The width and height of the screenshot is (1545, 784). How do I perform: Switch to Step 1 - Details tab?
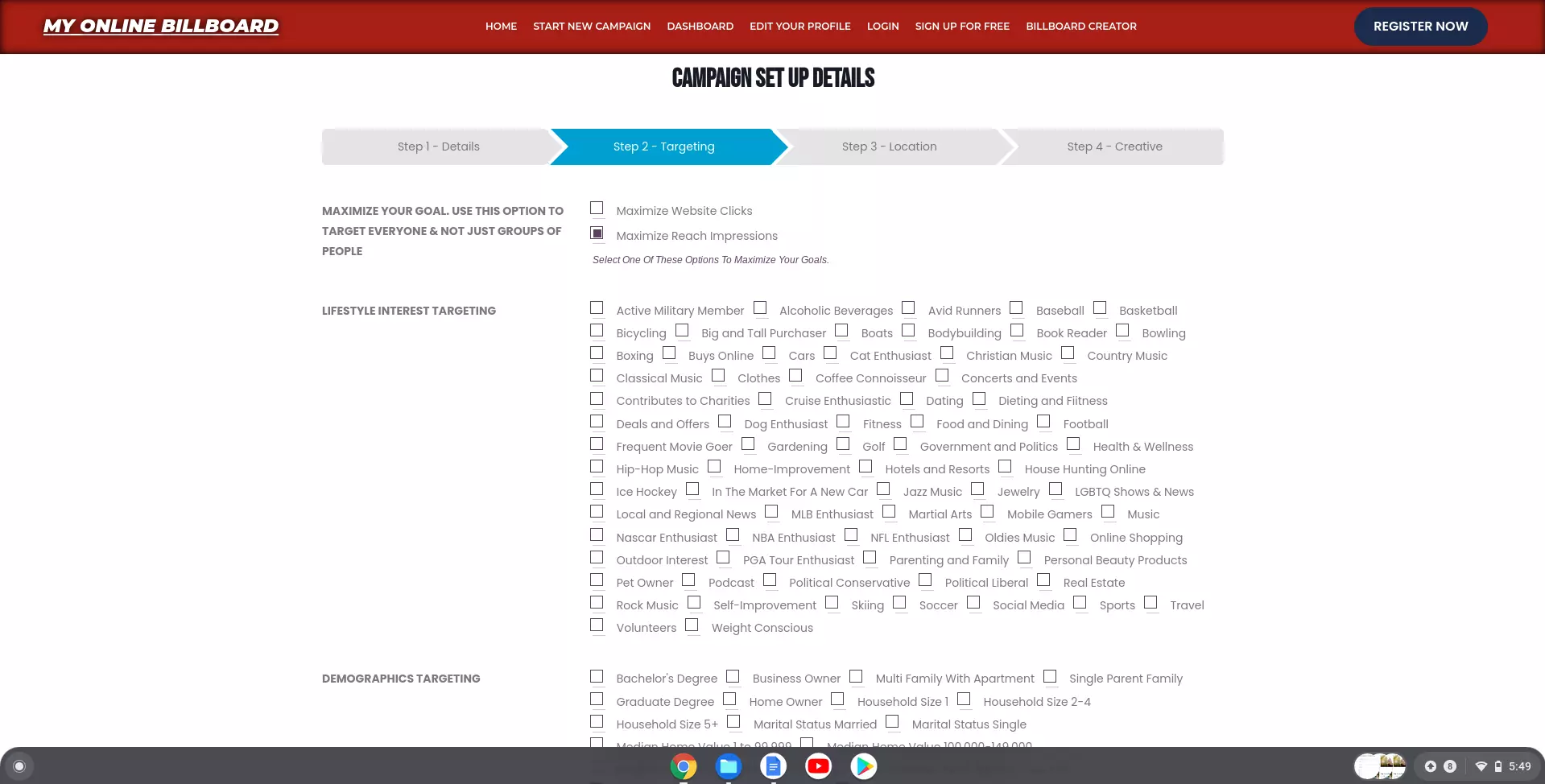[x=438, y=146]
